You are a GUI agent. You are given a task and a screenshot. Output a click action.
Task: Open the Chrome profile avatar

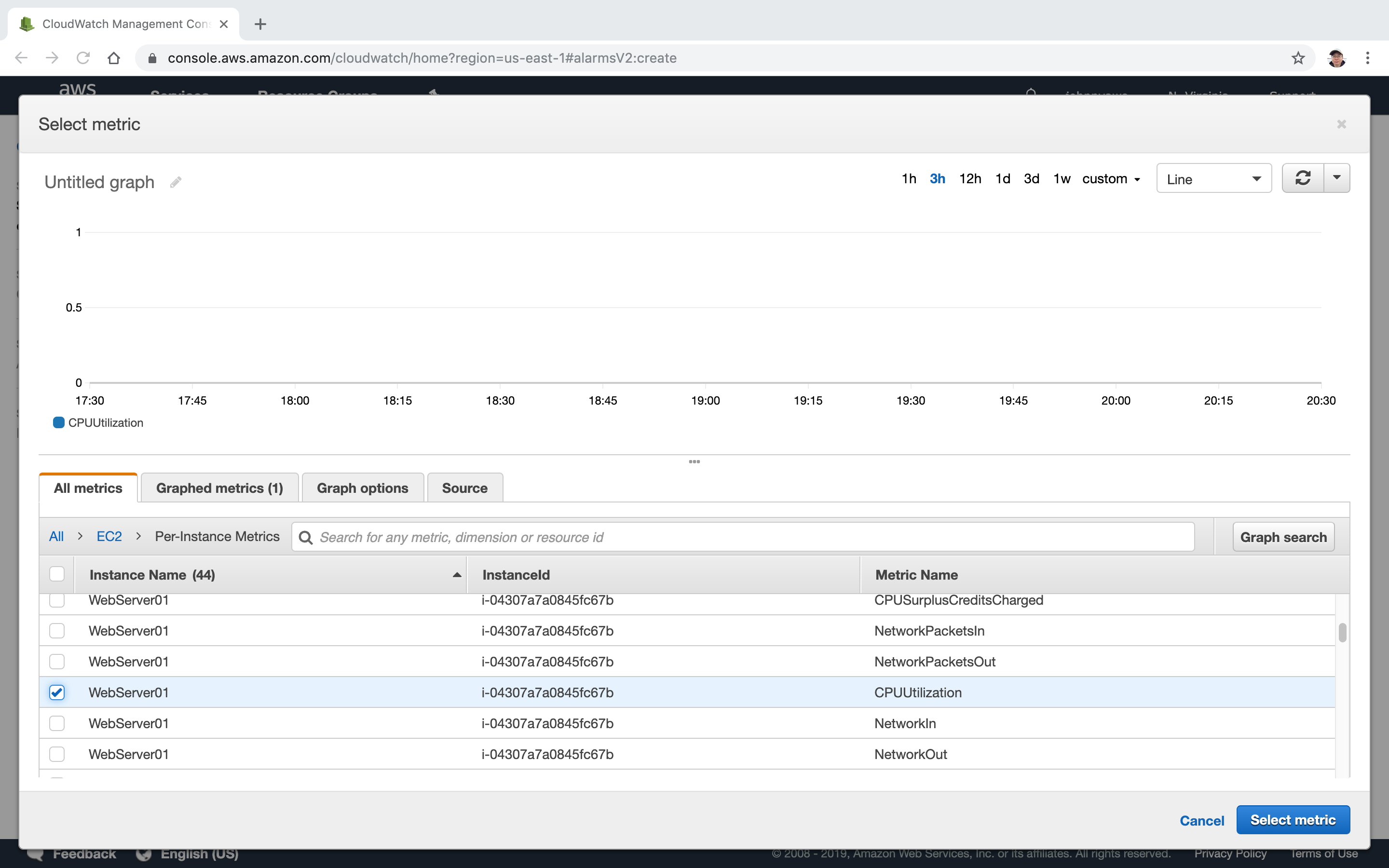1336,58
